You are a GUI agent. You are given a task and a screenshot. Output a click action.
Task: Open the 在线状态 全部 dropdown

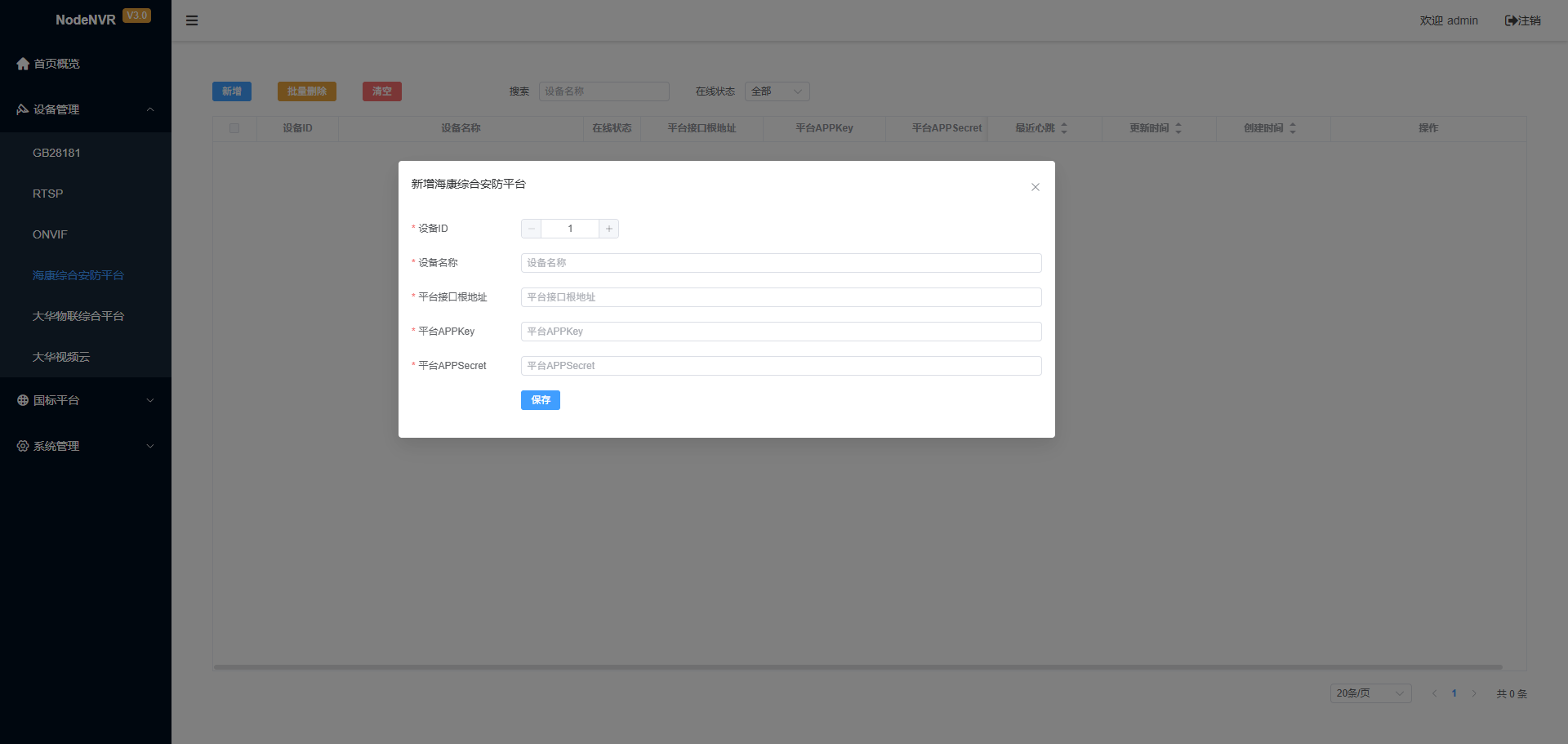pyautogui.click(x=777, y=91)
